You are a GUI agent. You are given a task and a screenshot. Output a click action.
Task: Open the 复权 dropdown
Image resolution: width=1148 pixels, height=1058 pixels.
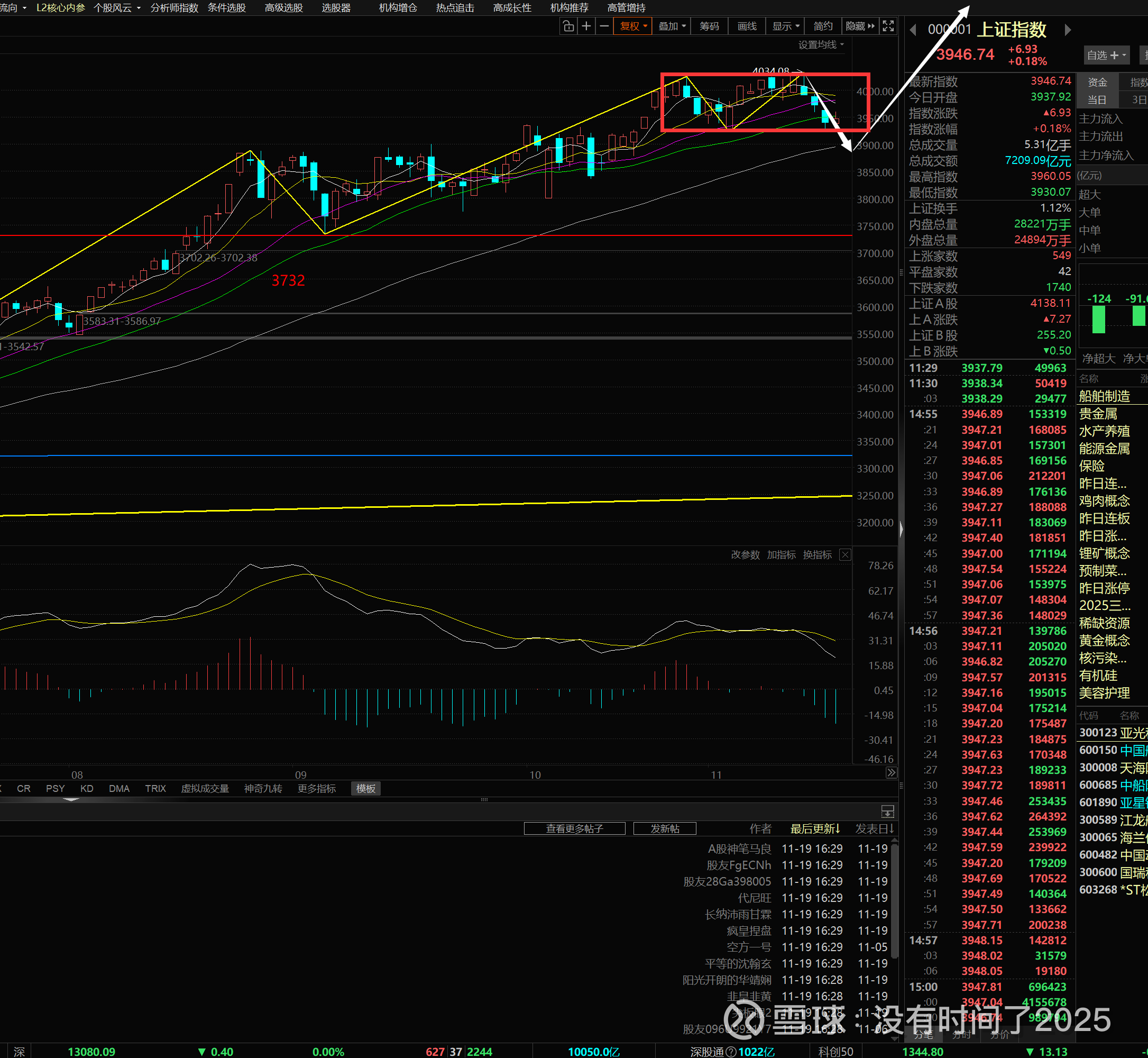632,26
